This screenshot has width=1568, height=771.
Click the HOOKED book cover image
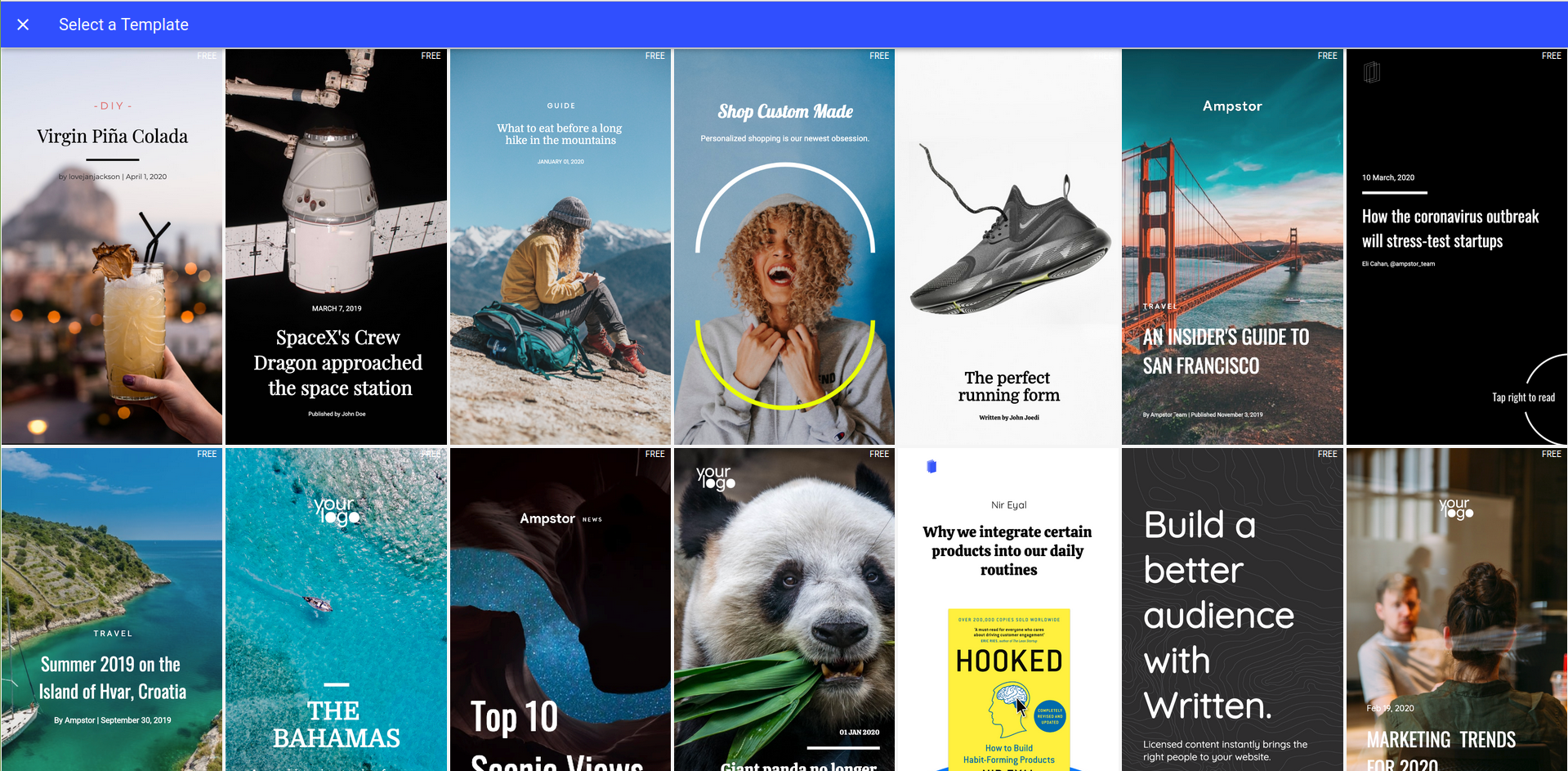[1009, 689]
